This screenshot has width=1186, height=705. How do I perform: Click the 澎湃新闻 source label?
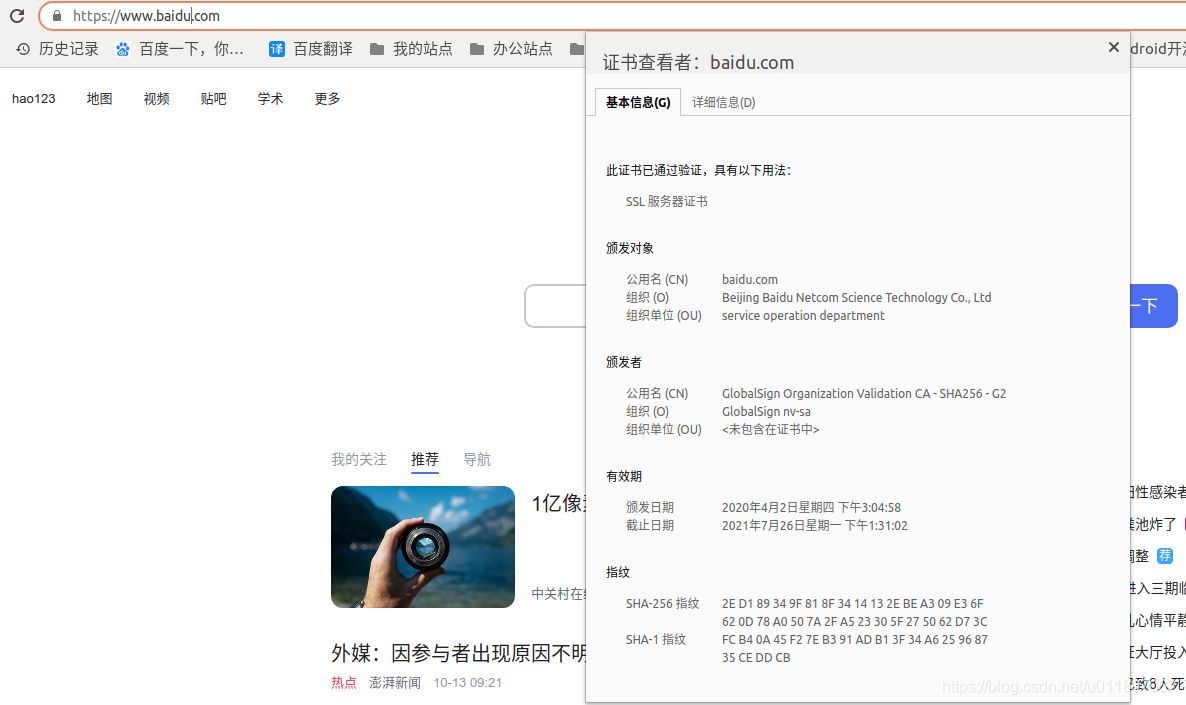coord(395,682)
